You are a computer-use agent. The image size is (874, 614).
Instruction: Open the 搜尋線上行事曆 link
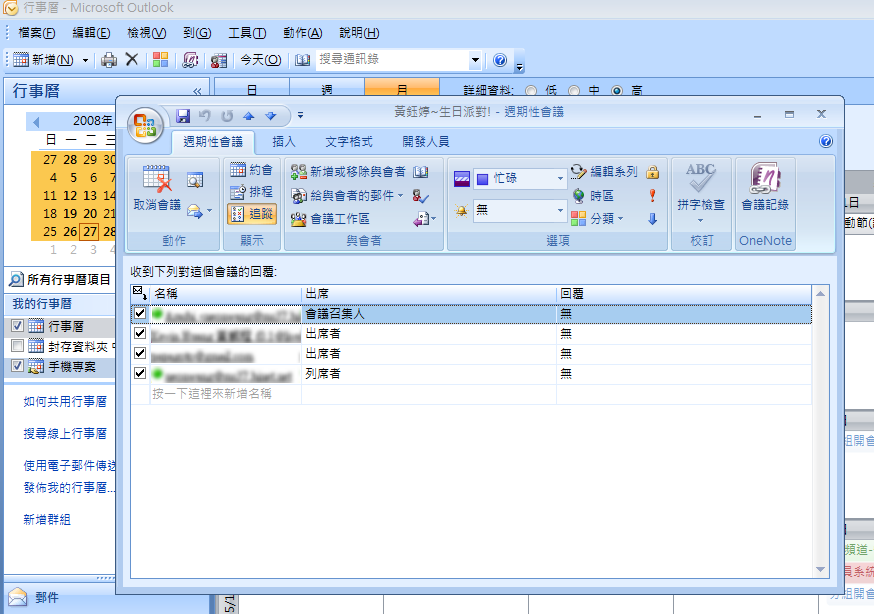(65, 433)
